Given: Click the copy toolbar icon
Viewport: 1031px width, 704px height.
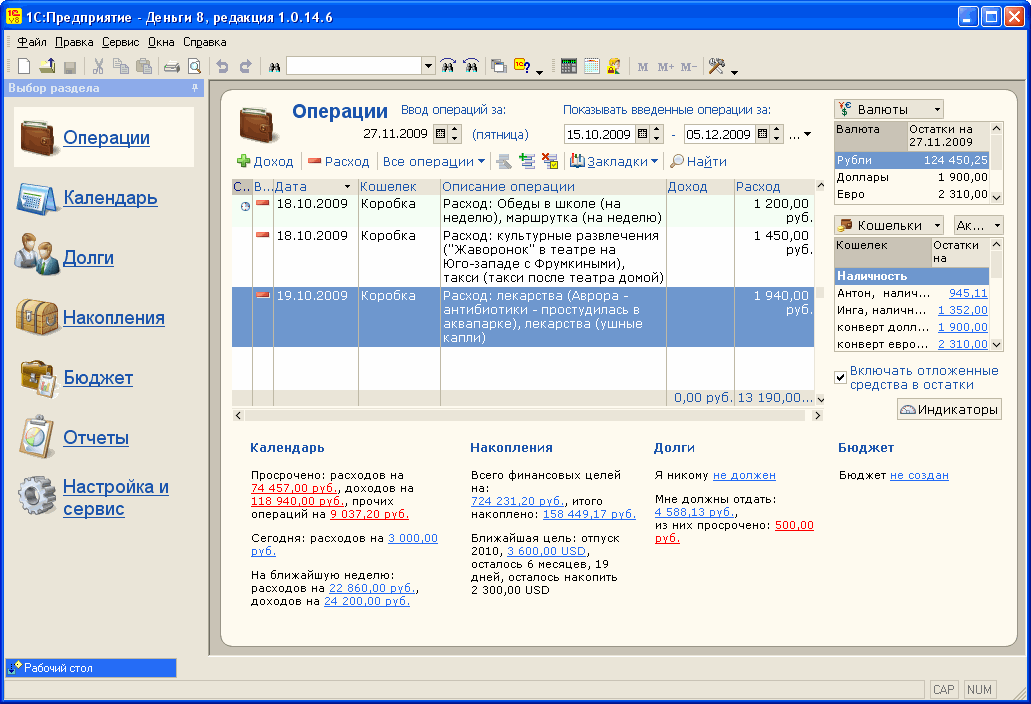Looking at the screenshot, I should click(x=120, y=66).
